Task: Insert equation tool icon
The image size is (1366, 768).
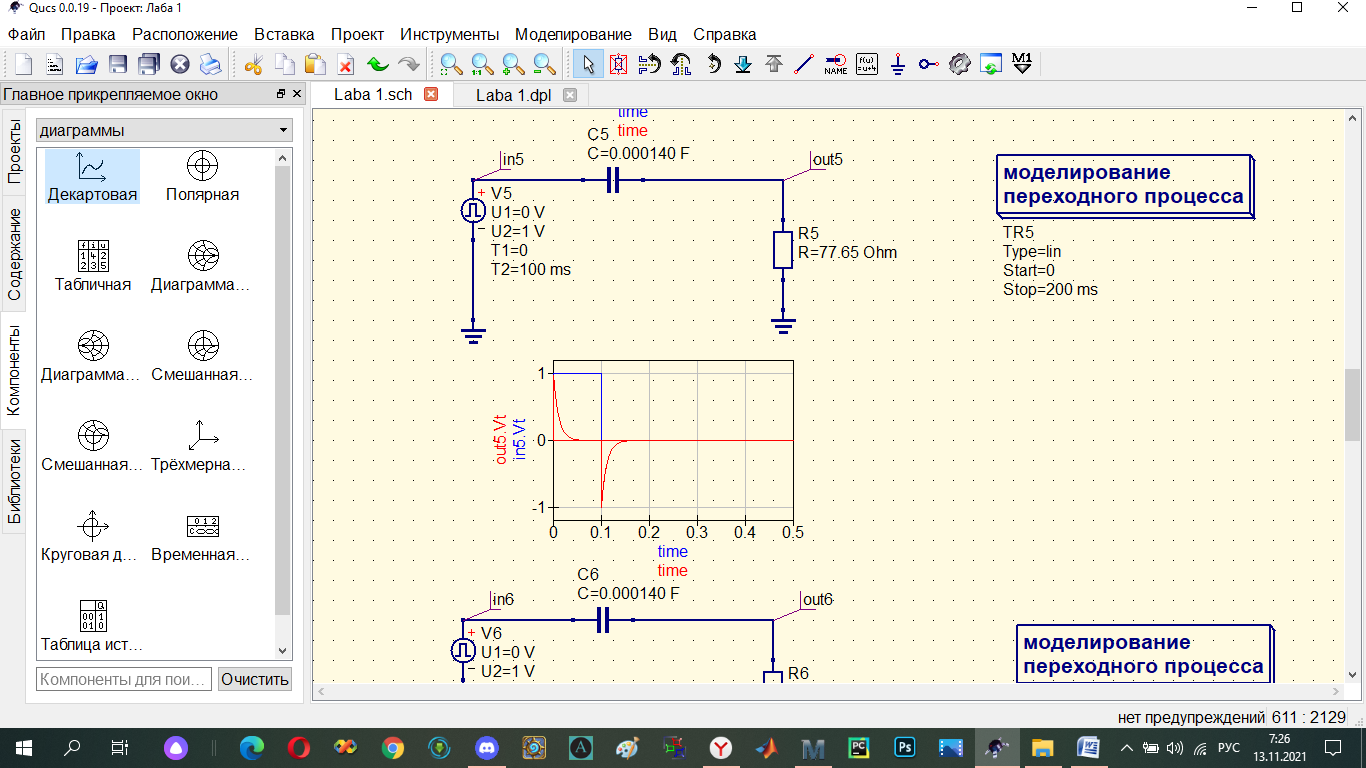Action: point(867,65)
